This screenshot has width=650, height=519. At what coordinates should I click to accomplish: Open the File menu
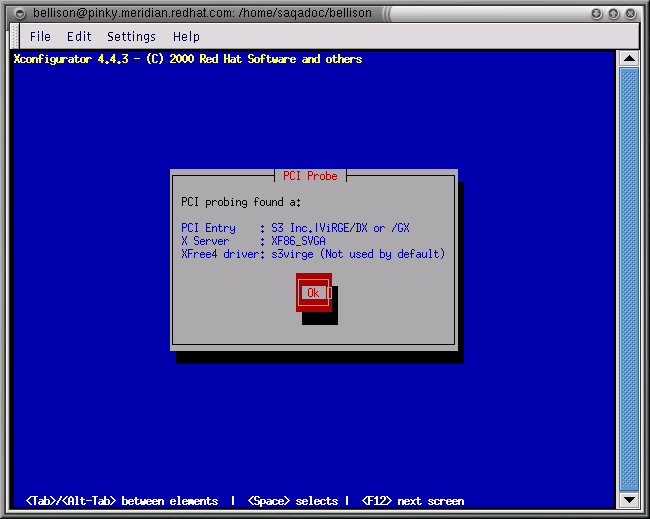[40, 37]
